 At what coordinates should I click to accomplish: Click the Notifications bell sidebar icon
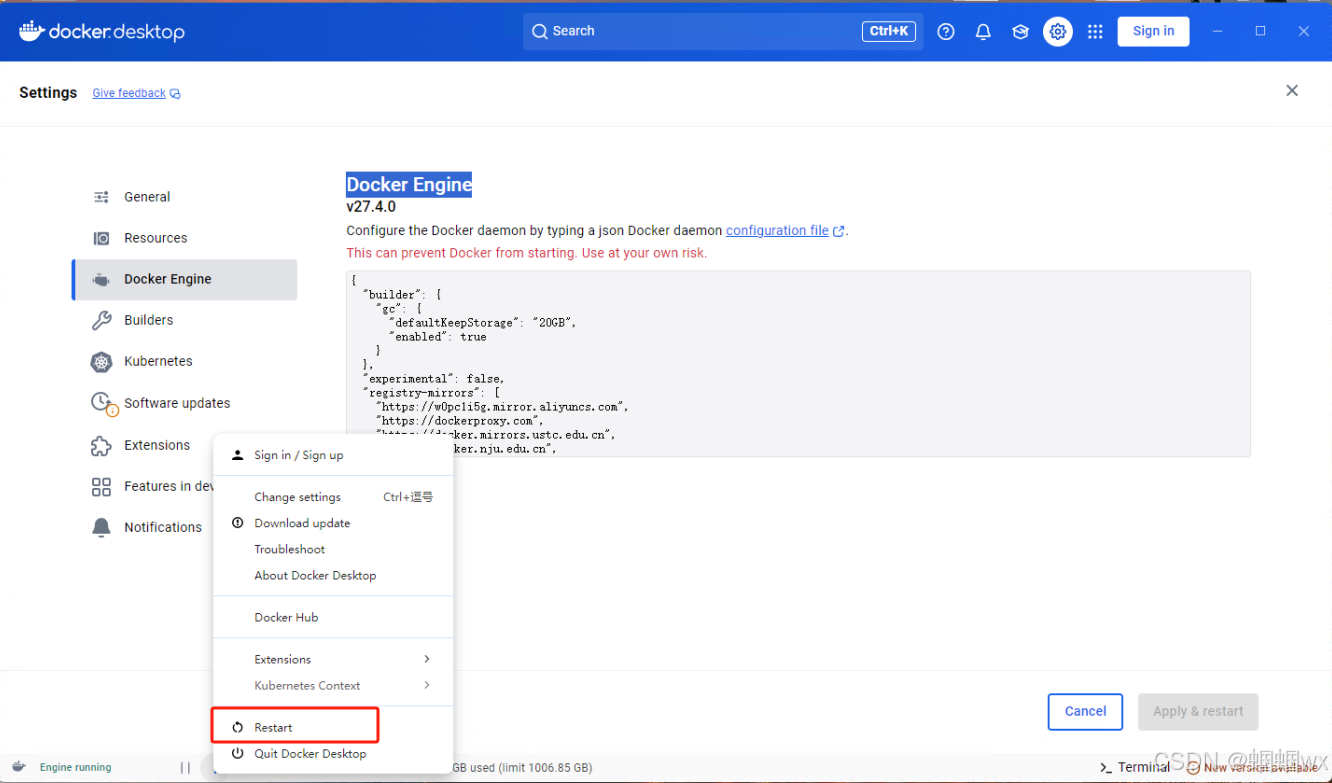coord(101,528)
